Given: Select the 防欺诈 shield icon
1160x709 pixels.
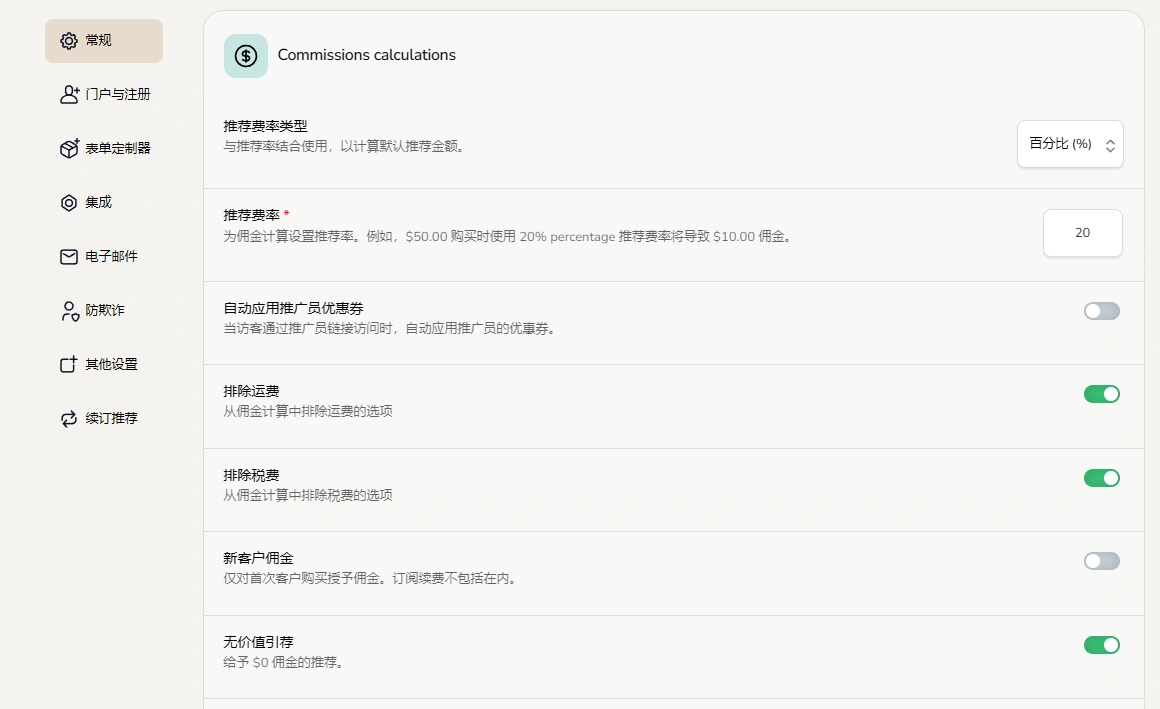Looking at the screenshot, I should pos(68,310).
